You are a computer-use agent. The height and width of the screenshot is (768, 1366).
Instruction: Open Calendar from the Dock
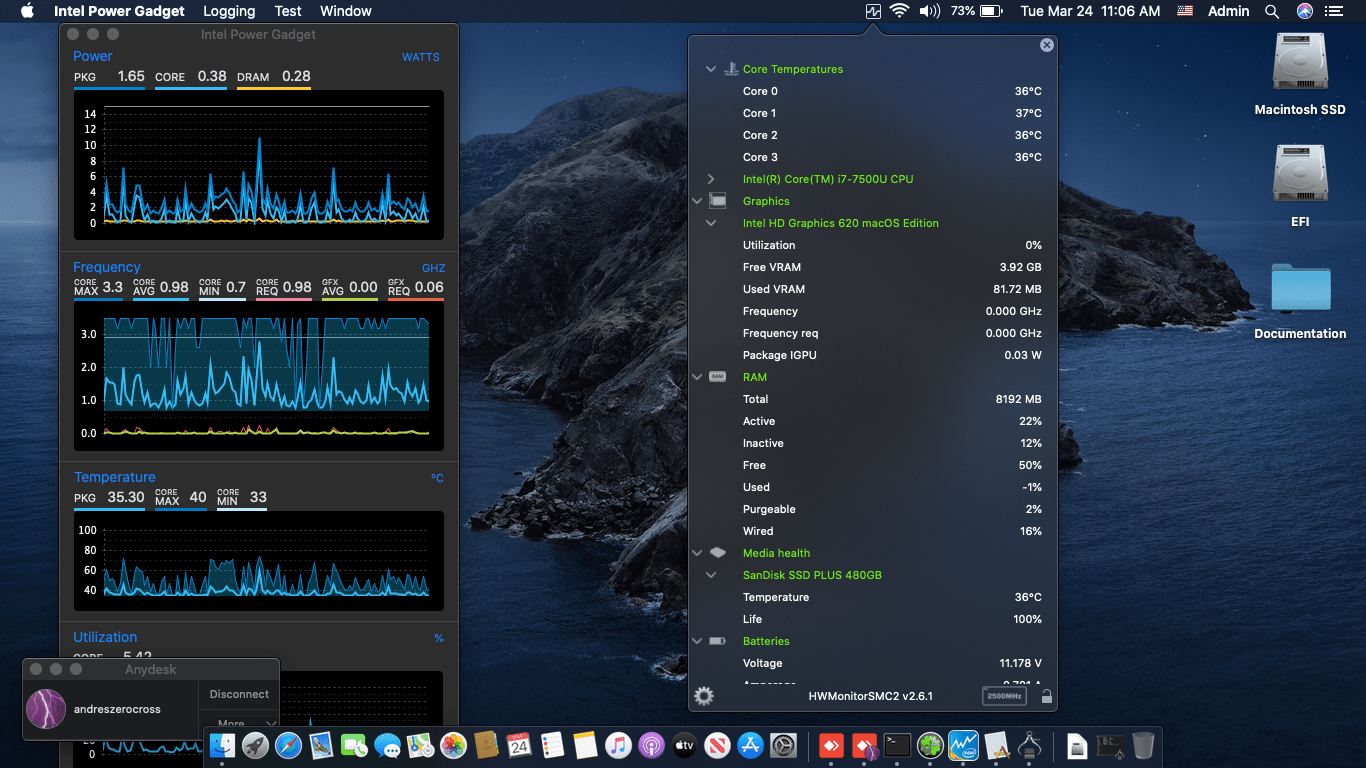pos(519,745)
